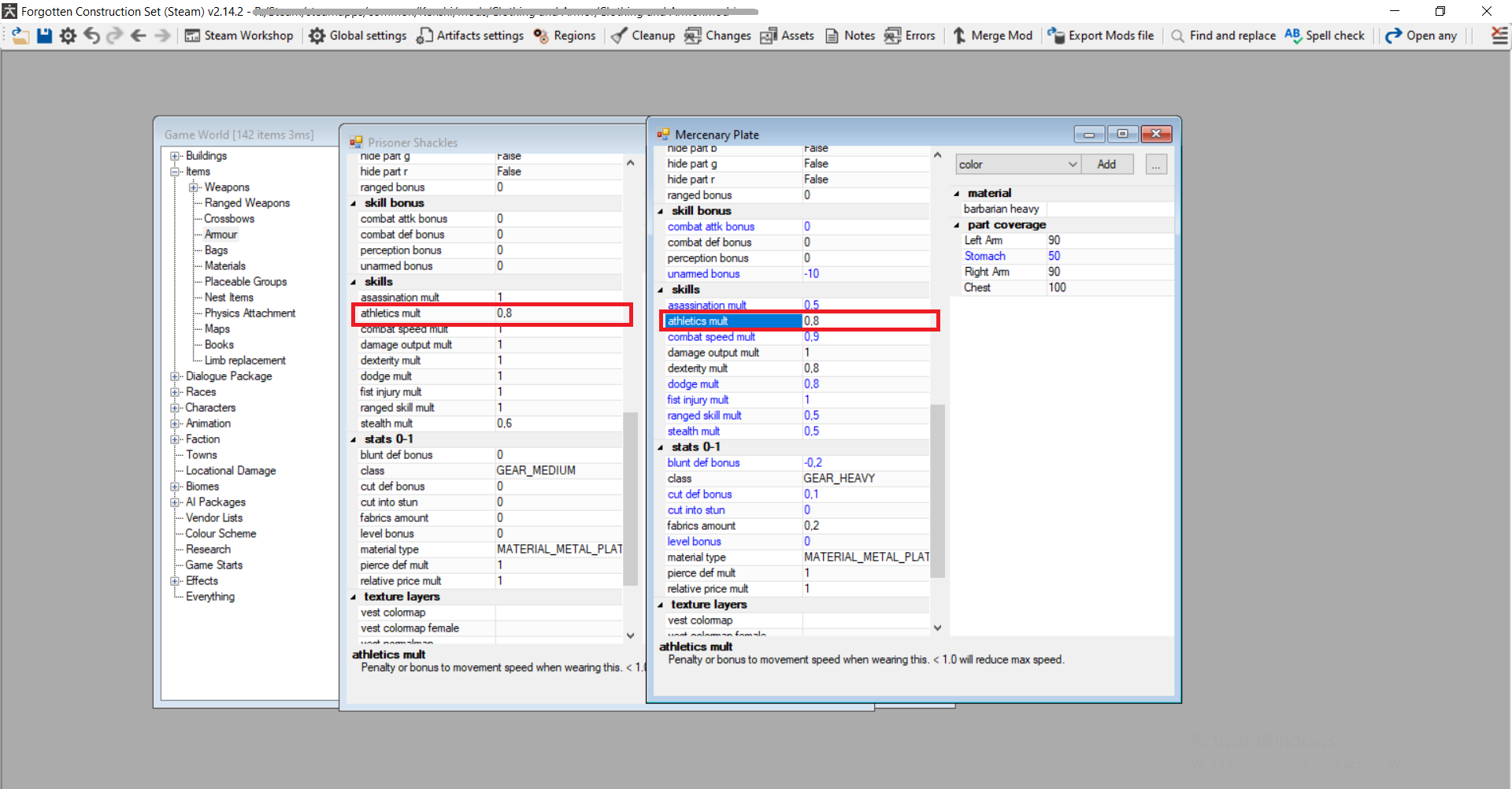The image size is (1512, 789).
Task: Collapse skill bonus section in Mercenary Plate
Action: point(661,211)
